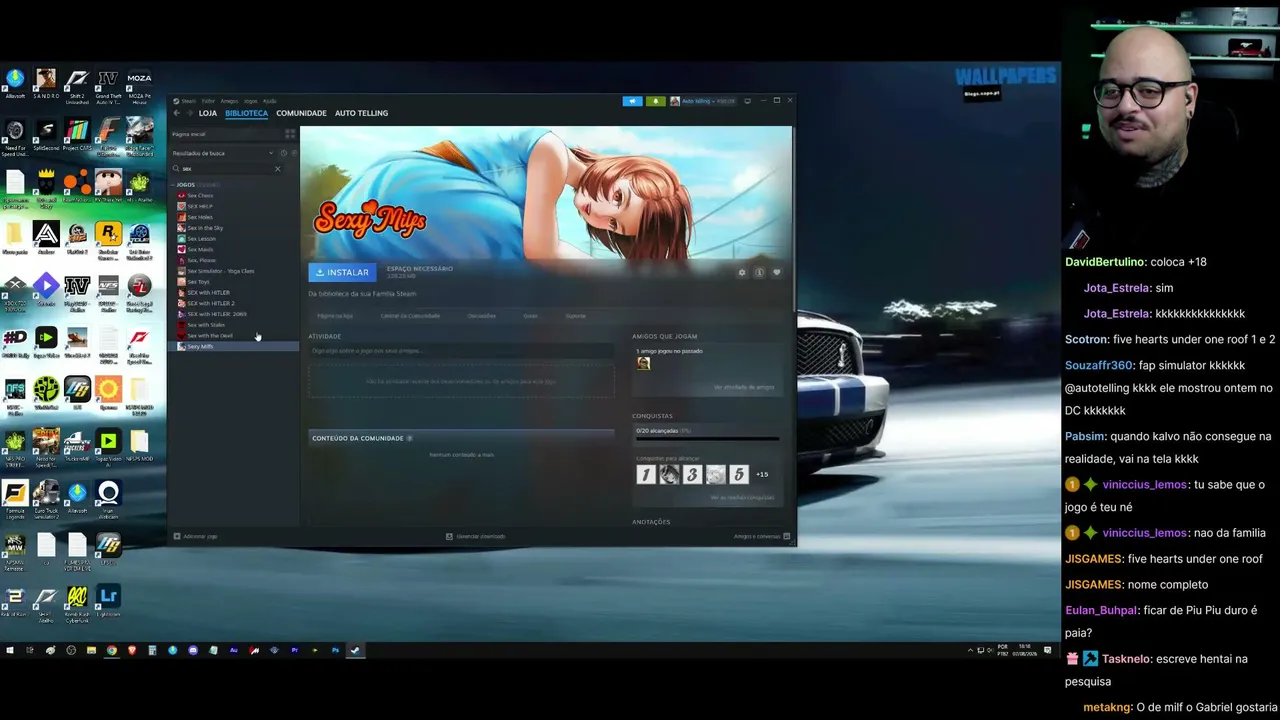The image size is (1280, 720).
Task: Open Grand Theft Auto IV desktop icon
Action: (108, 86)
